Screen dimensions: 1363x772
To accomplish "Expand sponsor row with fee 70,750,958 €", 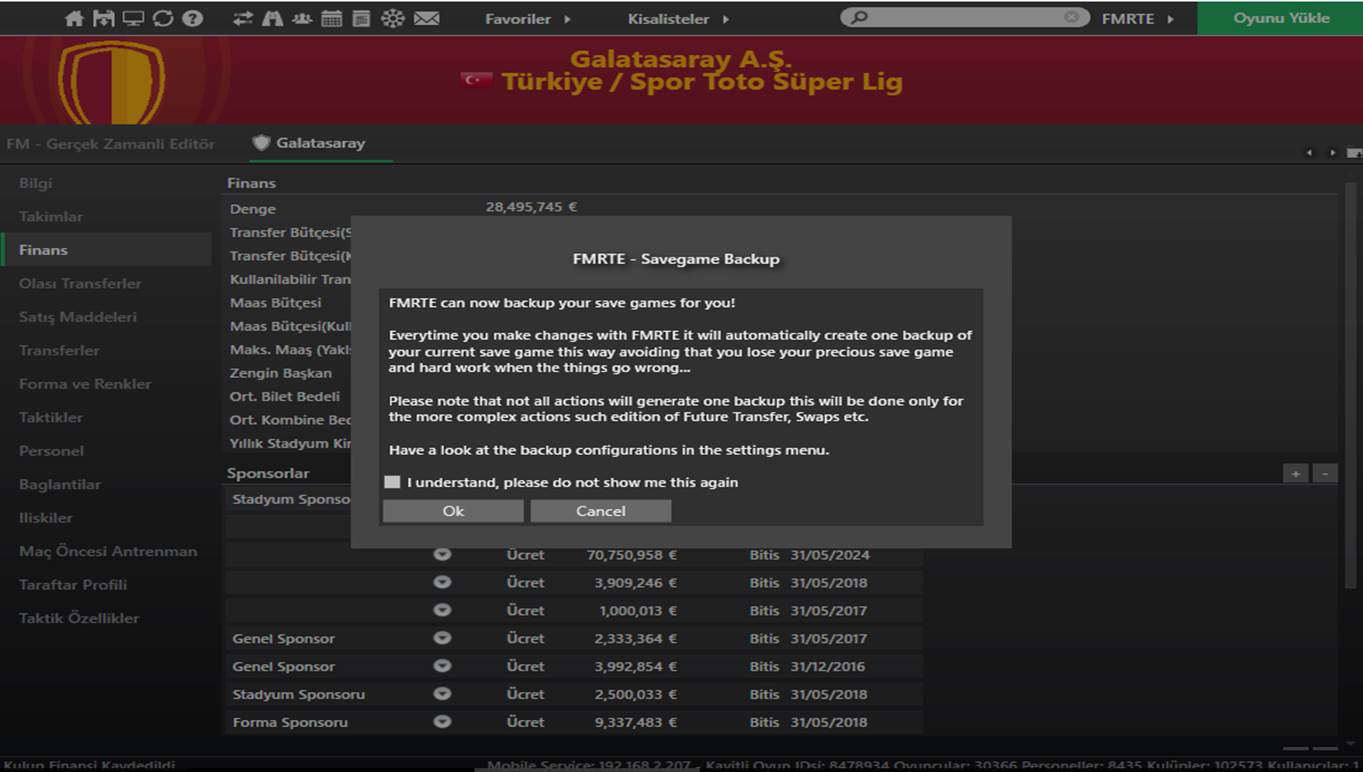I will 442,554.
